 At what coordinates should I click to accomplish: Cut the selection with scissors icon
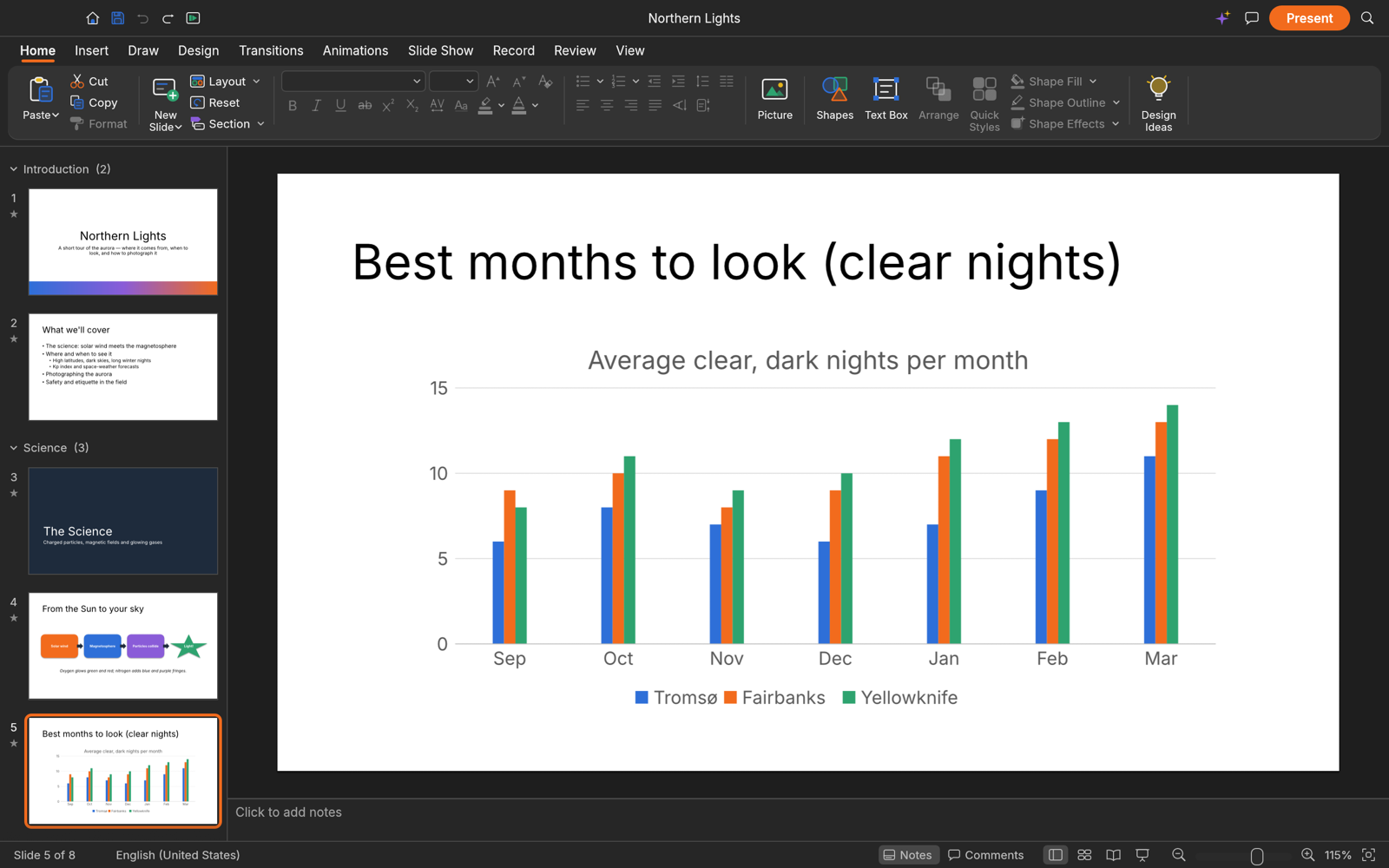(89, 82)
